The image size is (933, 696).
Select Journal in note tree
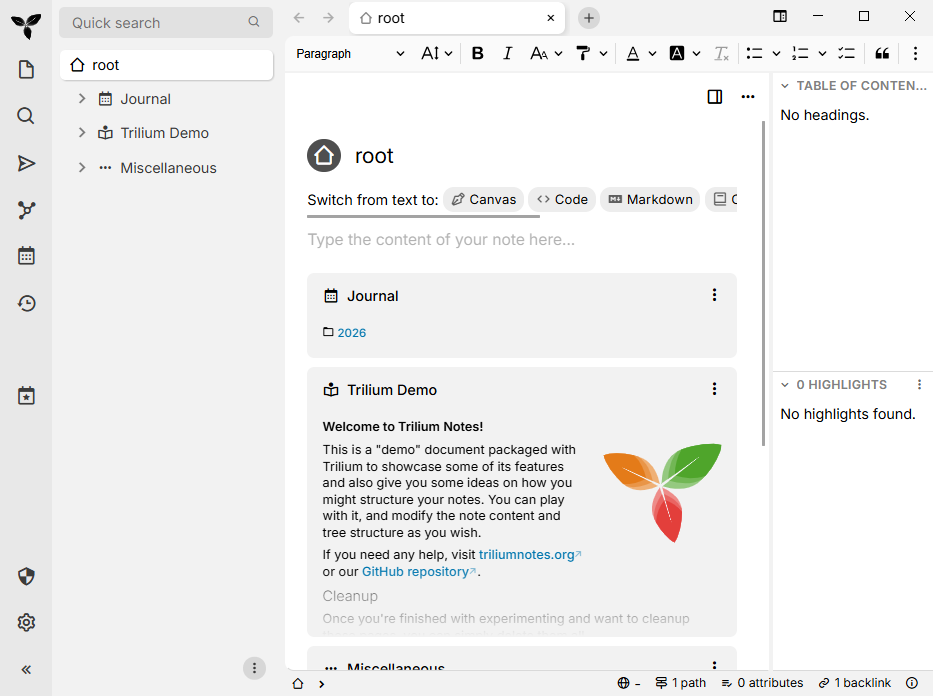coord(145,99)
